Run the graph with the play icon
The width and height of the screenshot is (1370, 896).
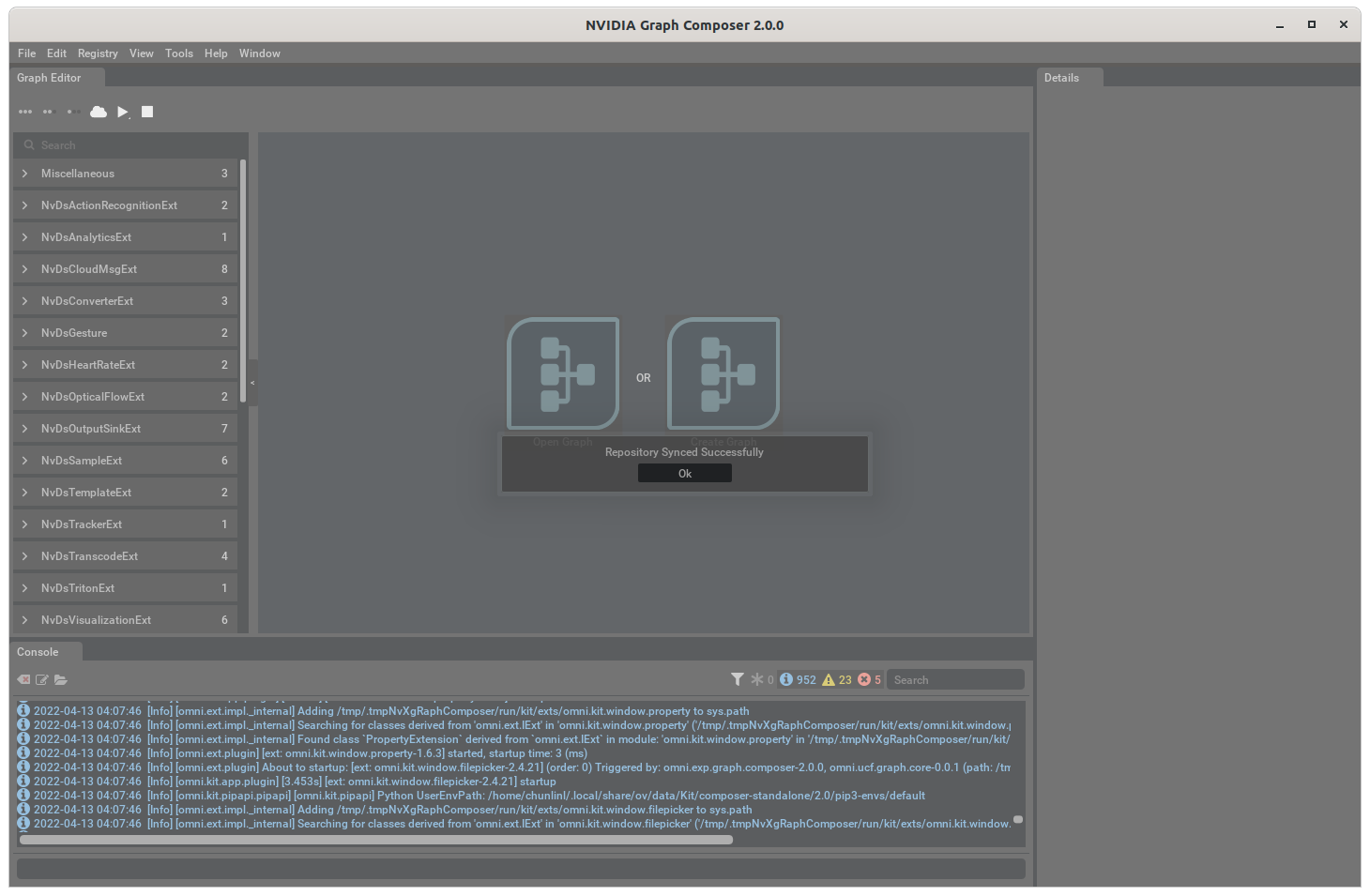[122, 111]
